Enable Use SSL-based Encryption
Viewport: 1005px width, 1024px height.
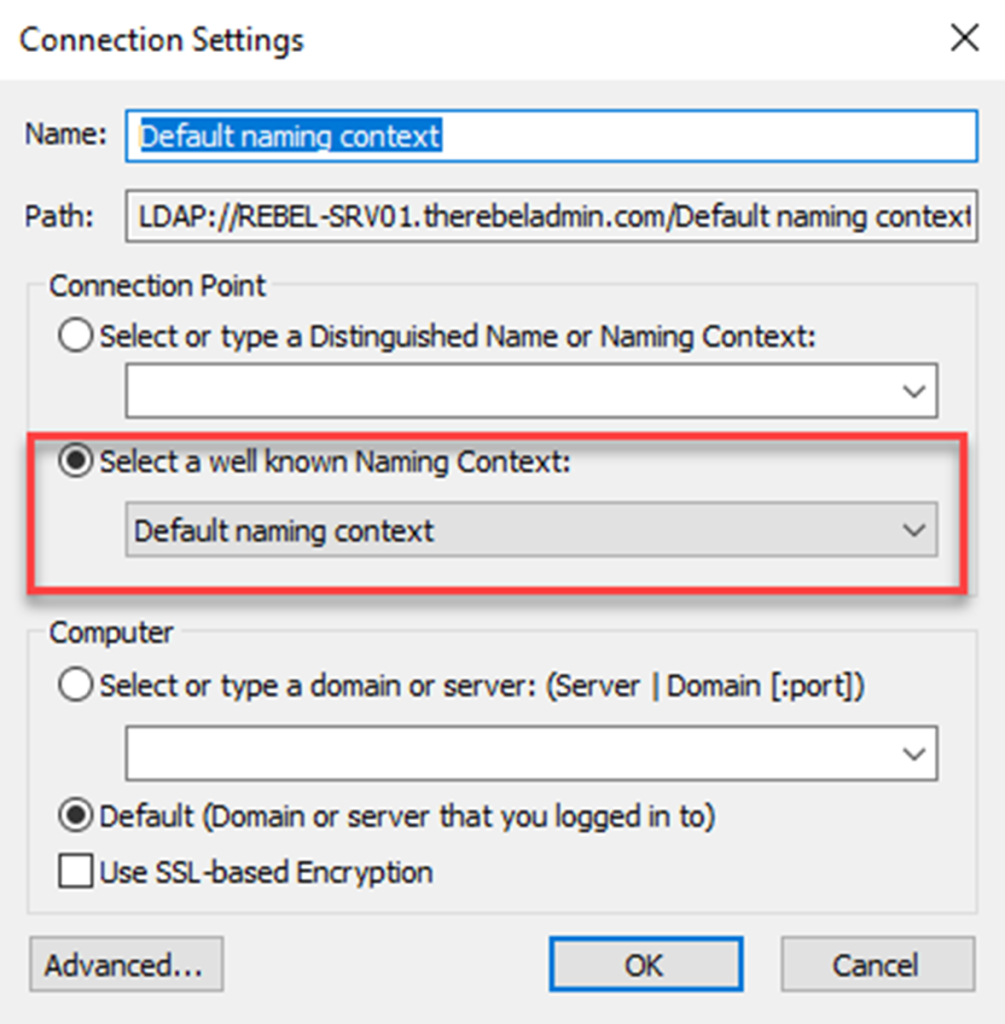pos(74,871)
